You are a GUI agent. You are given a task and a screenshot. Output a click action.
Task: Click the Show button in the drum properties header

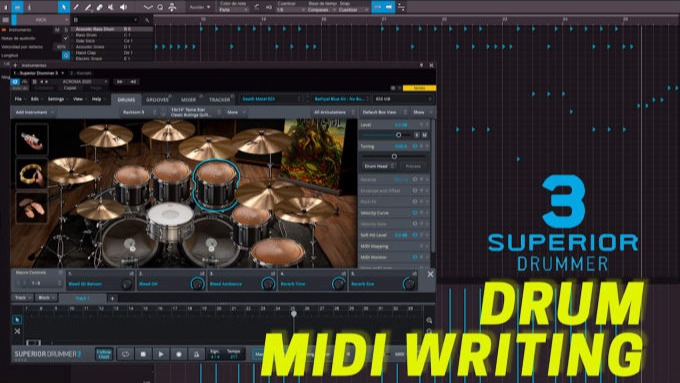[x=422, y=112]
